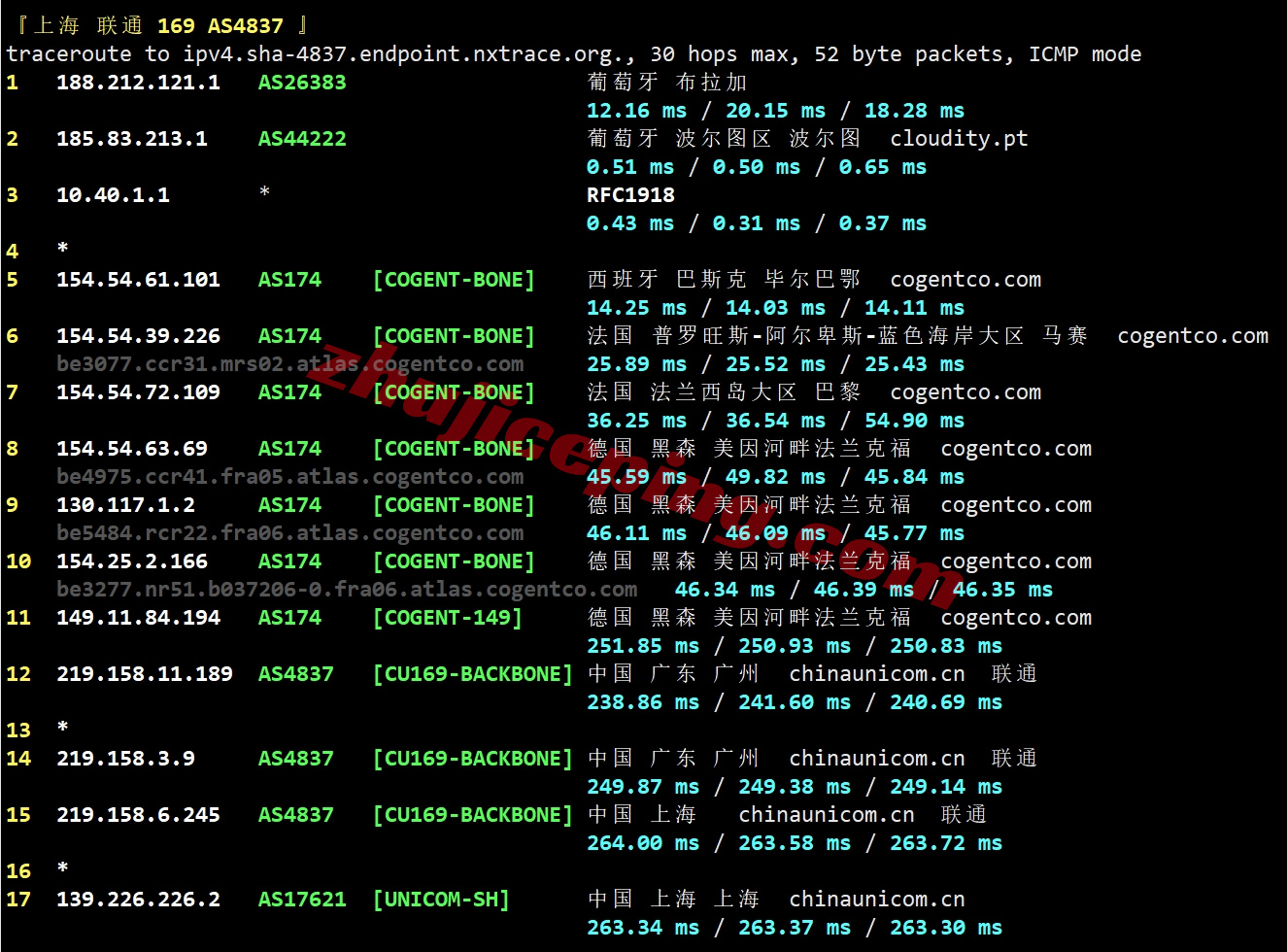Click the 251.85 ms latency value
This screenshot has width=1287, height=952.
pyautogui.click(x=642, y=646)
